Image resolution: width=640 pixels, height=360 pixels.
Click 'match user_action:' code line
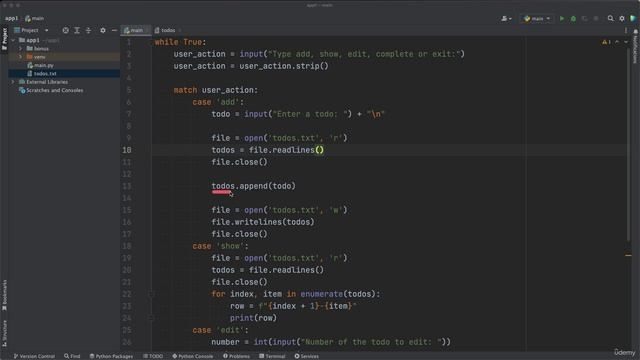(x=216, y=90)
